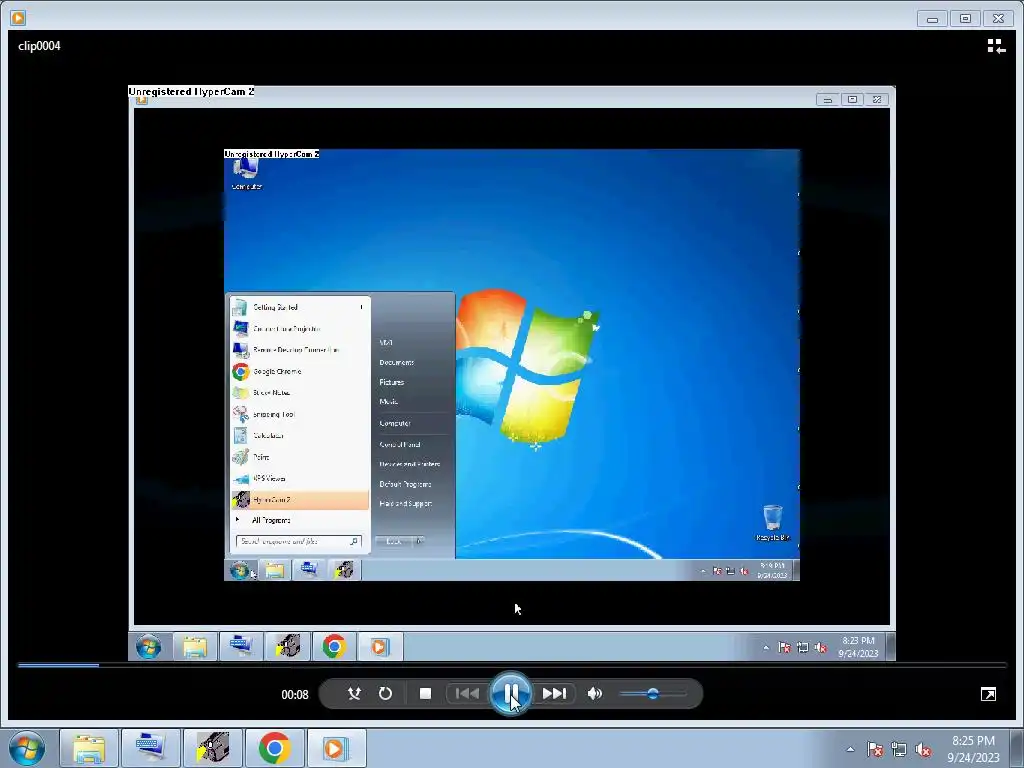Click the 00:08 elapsed time display

(295, 694)
